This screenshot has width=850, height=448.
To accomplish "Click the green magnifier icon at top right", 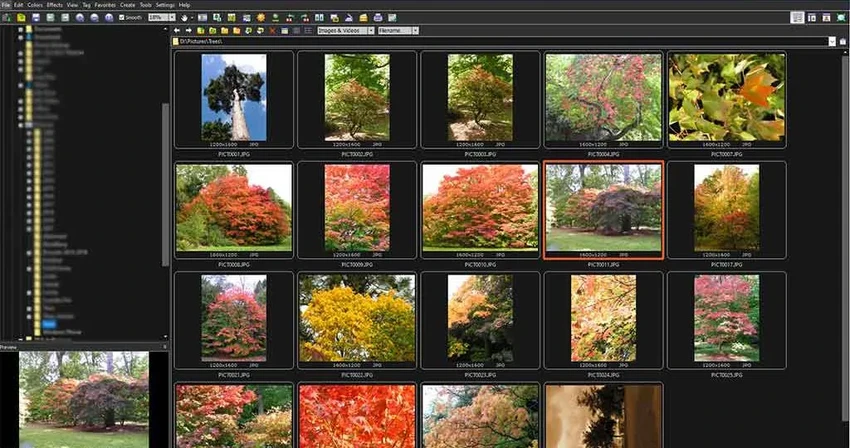I will (x=841, y=17).
